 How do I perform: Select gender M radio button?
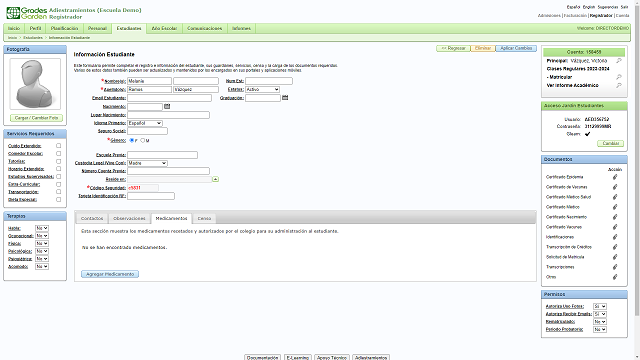[x=142, y=140]
